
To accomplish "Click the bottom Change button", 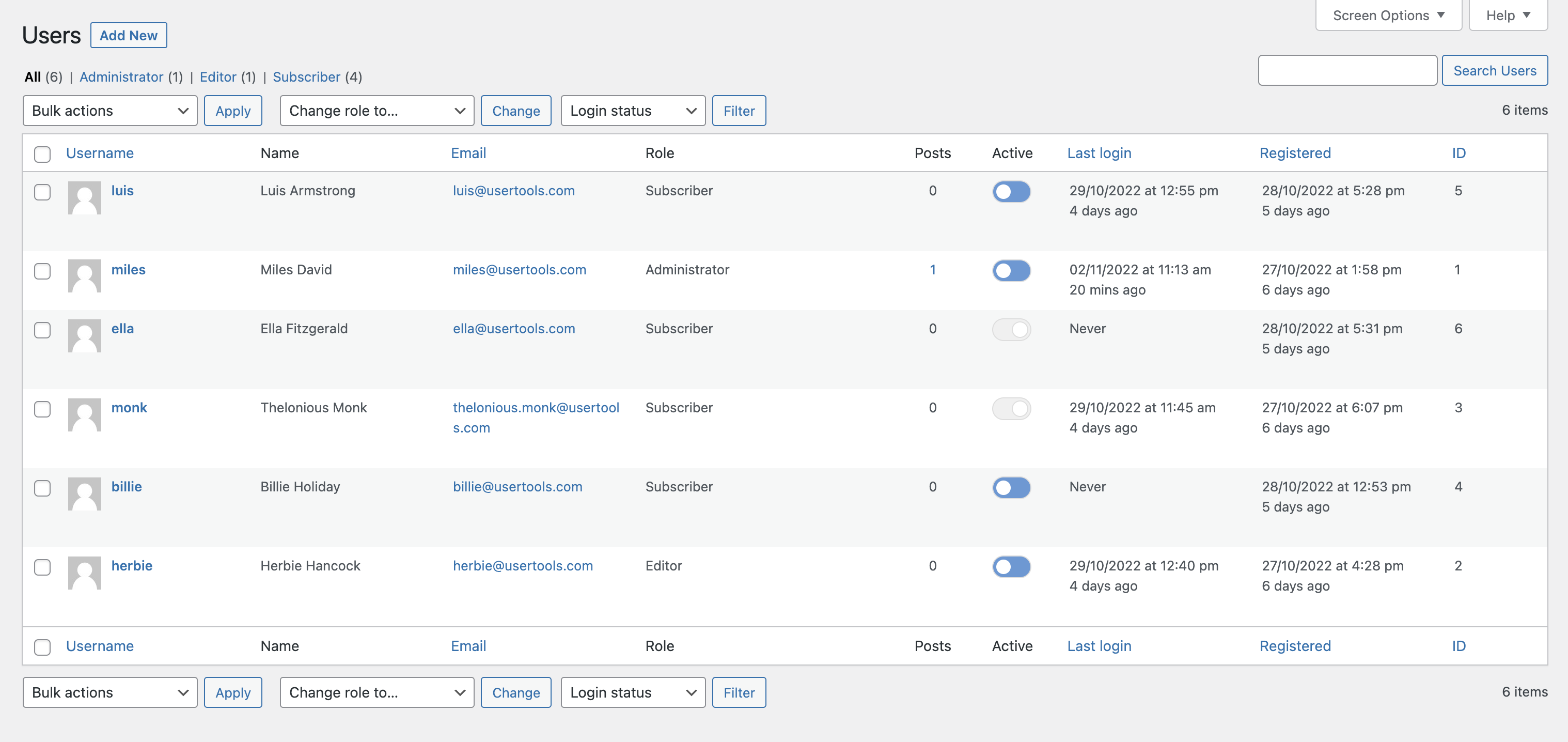I will (x=515, y=693).
